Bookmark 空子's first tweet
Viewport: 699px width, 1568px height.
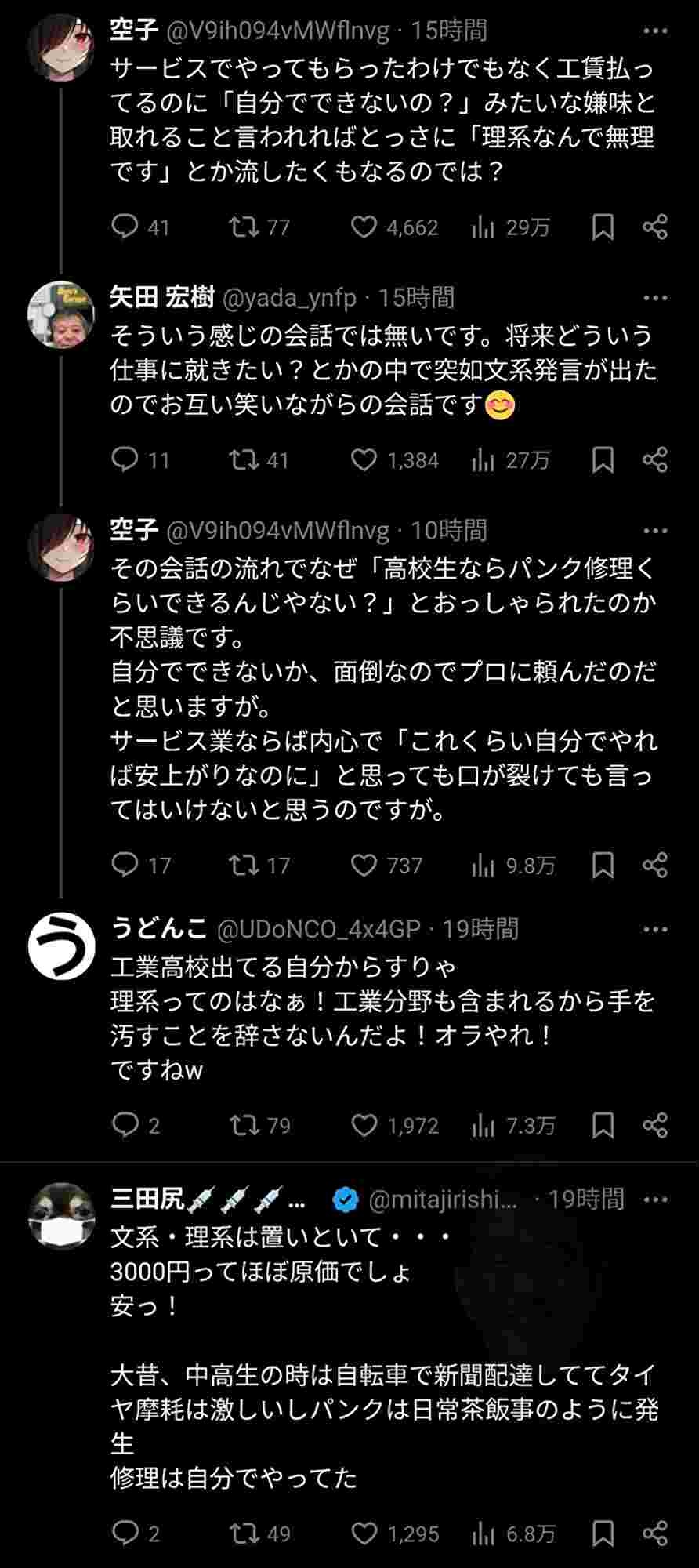(602, 227)
